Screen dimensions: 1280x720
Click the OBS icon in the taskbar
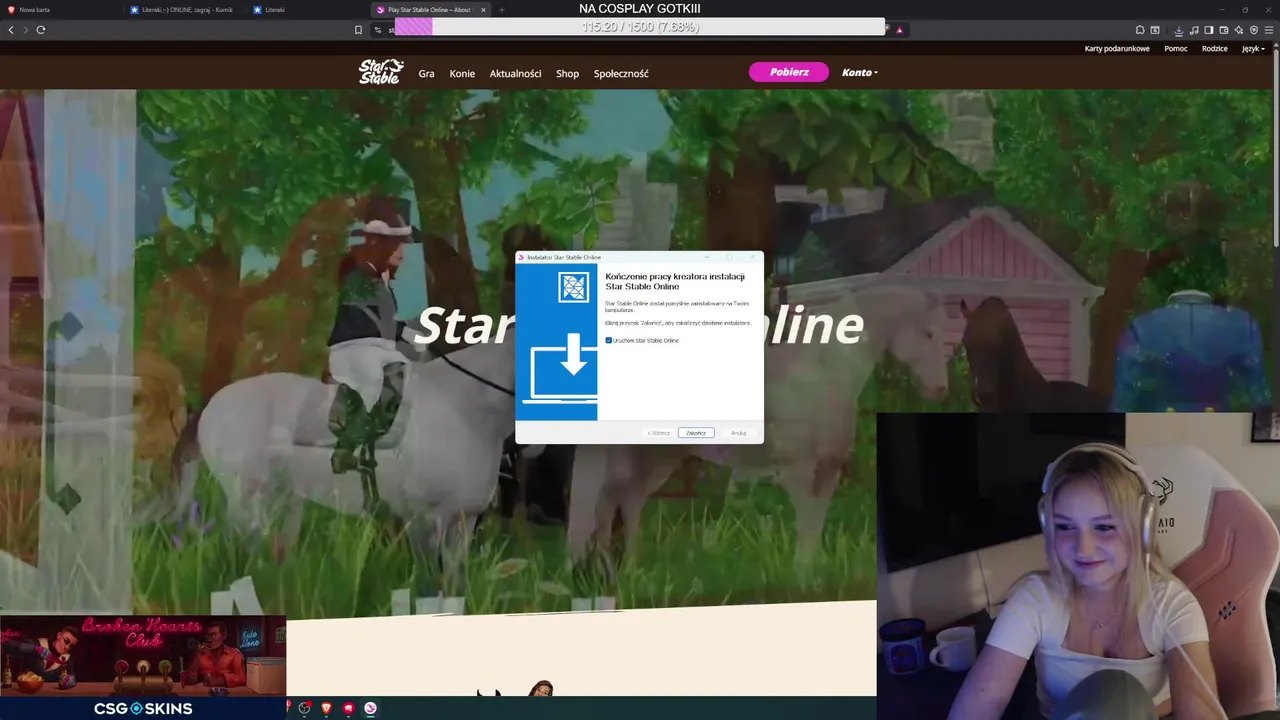click(304, 708)
